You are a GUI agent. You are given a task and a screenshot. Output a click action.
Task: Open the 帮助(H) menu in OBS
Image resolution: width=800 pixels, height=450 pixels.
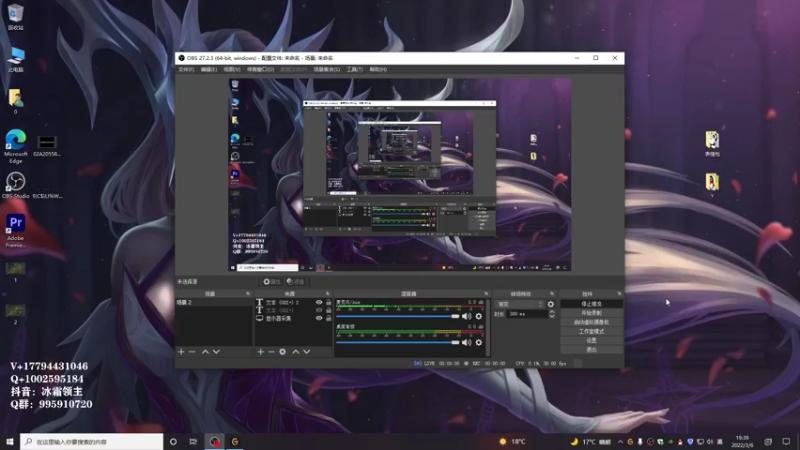tap(378, 69)
